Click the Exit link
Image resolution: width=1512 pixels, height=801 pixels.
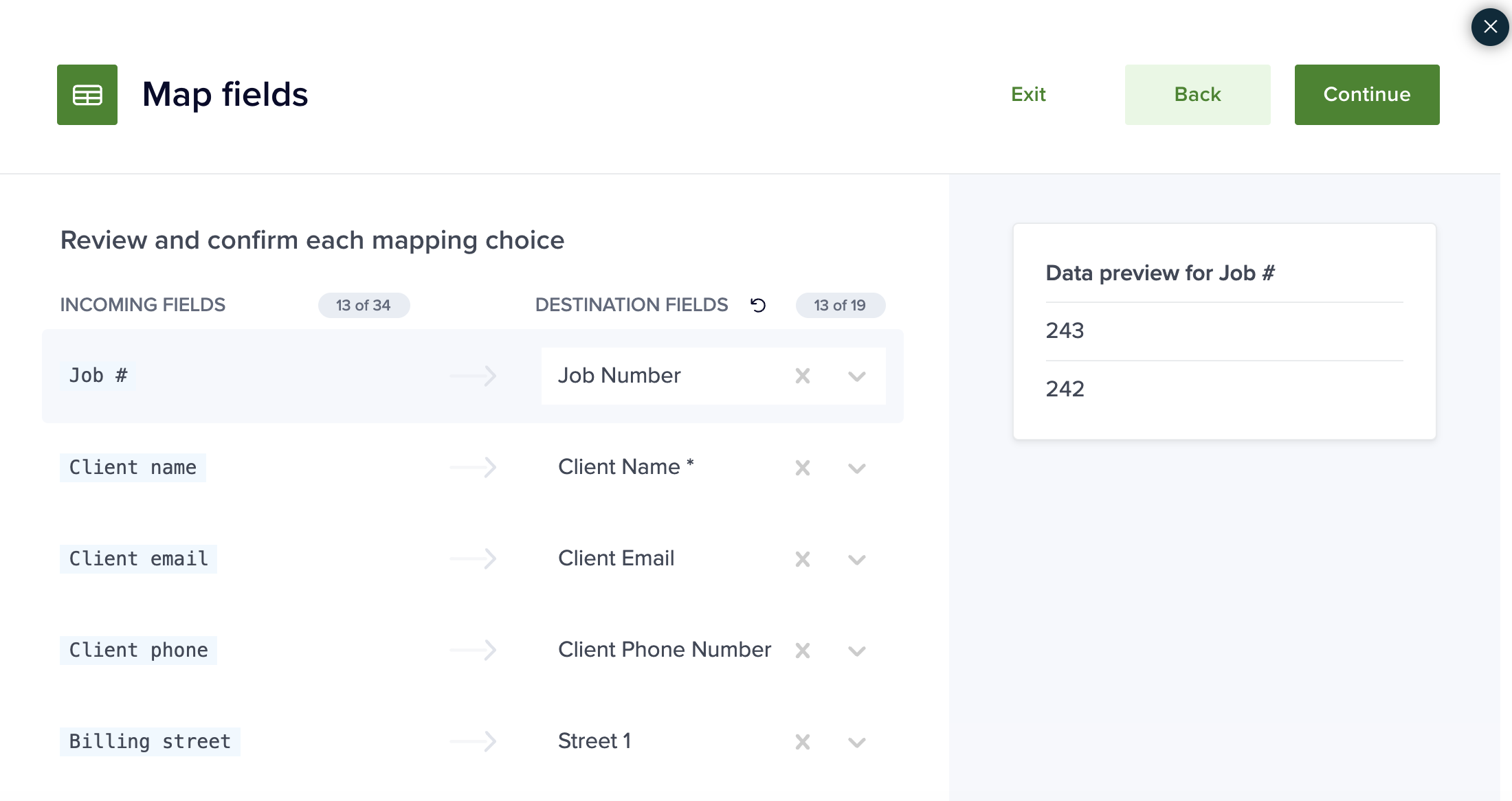(x=1028, y=95)
